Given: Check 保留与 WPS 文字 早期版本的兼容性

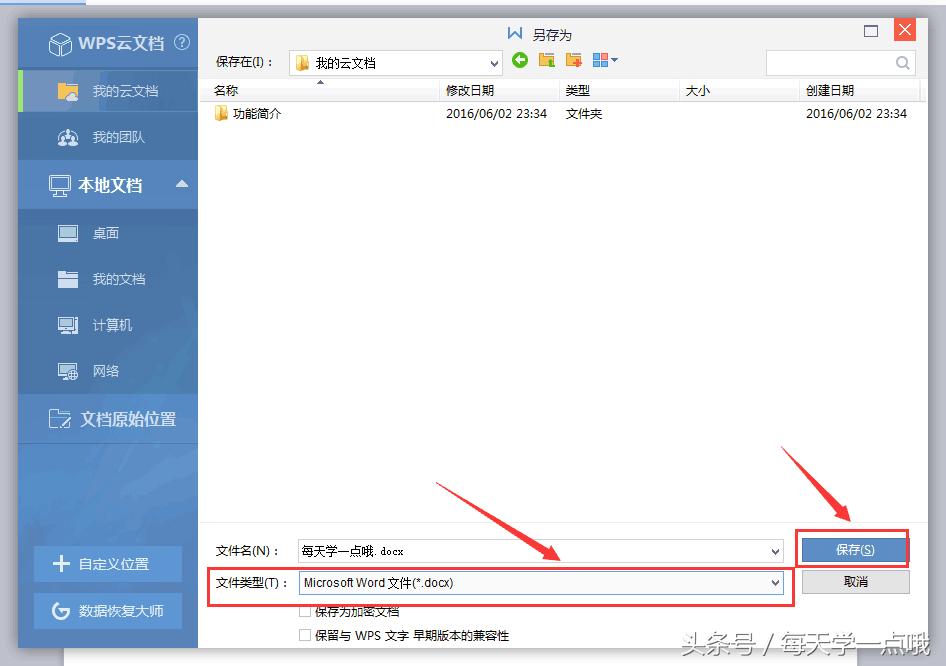Looking at the screenshot, I should coord(305,636).
